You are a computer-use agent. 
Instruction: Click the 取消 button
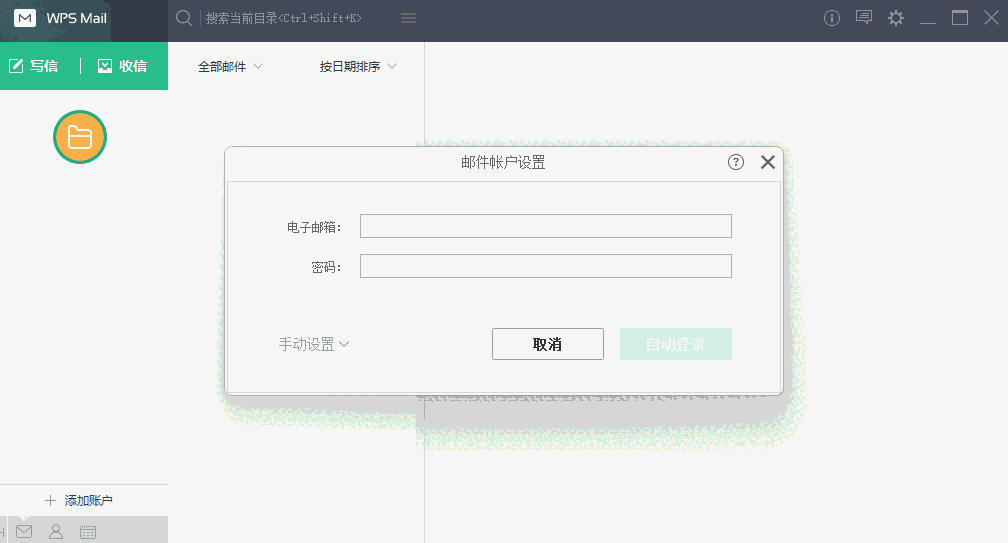coord(548,344)
